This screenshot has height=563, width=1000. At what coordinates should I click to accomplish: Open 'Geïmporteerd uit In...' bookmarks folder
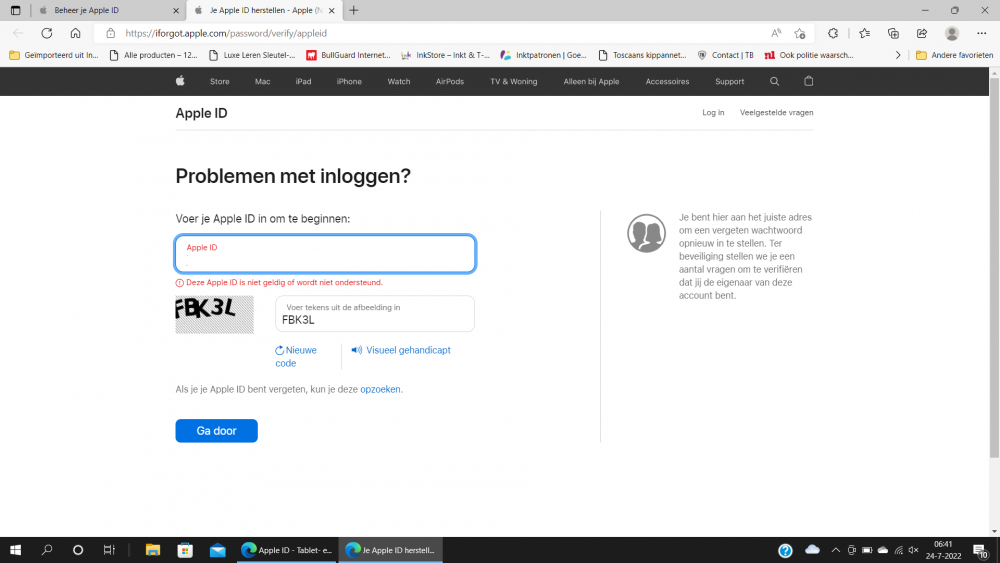coord(54,55)
